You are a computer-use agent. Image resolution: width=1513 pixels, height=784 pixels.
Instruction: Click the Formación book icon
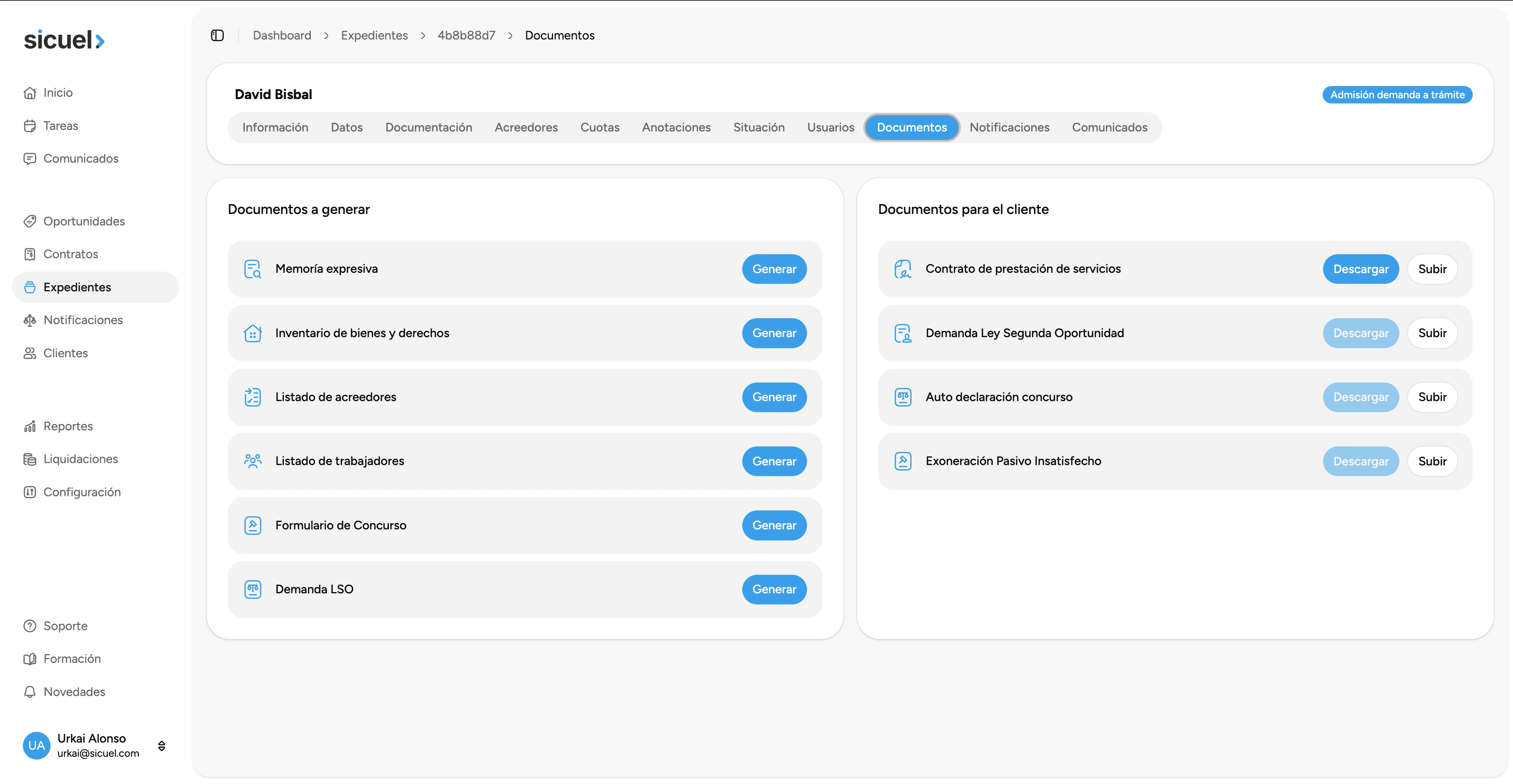[x=30, y=659]
